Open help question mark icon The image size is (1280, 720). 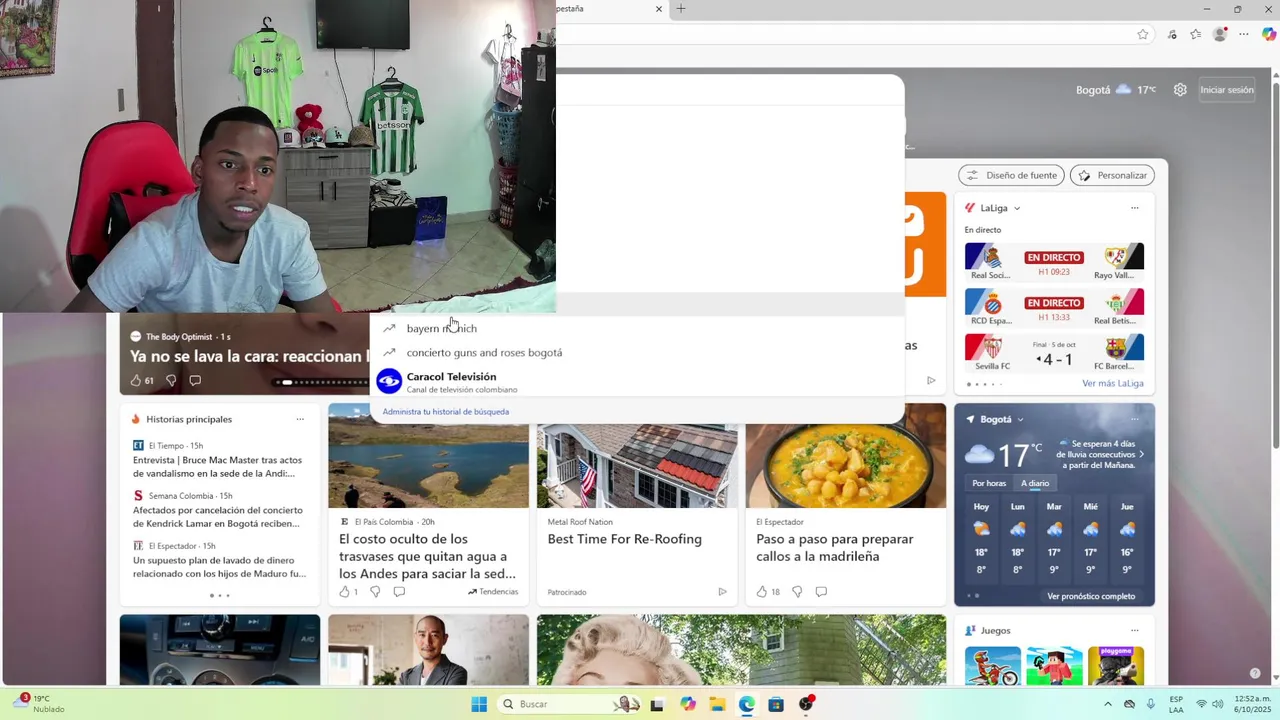(1255, 673)
